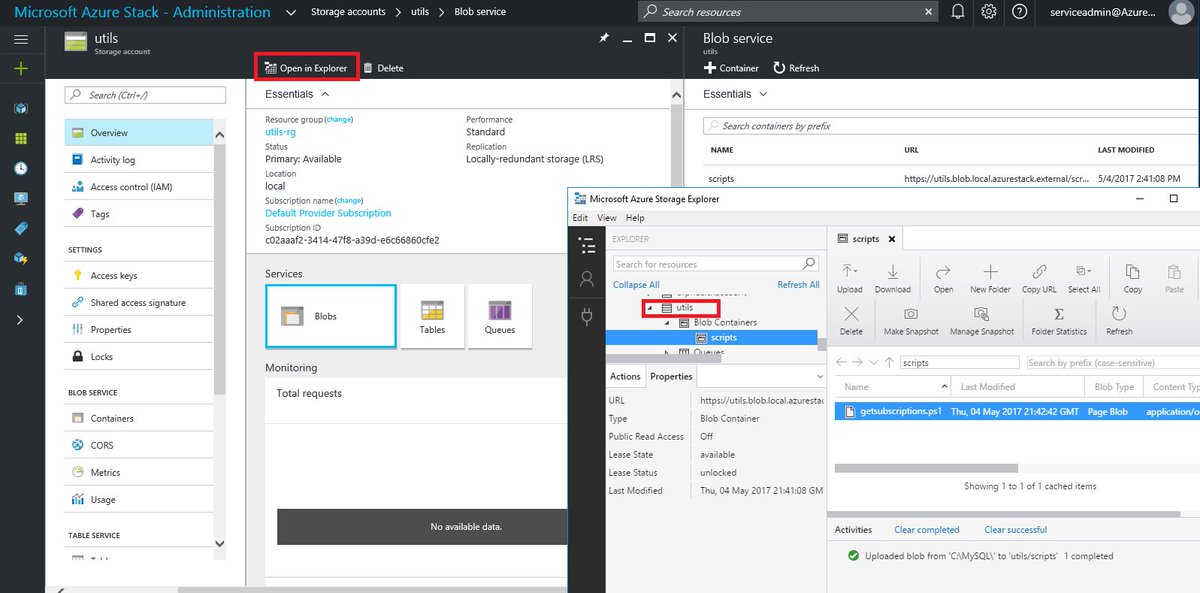Open Default Provider Subscription link

click(328, 213)
